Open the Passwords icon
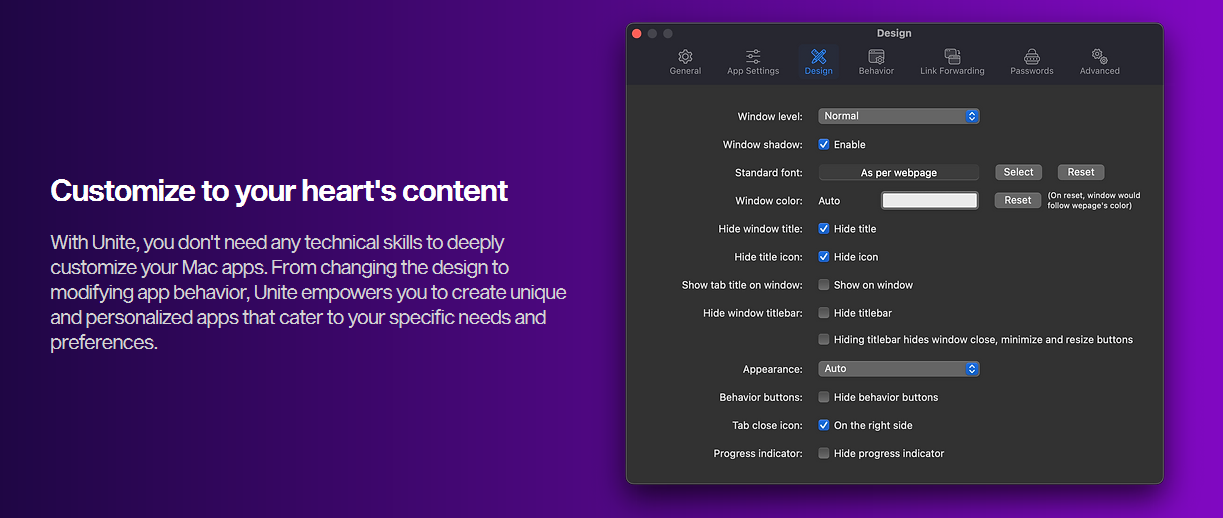This screenshot has height=518, width=1223. pos(1031,57)
